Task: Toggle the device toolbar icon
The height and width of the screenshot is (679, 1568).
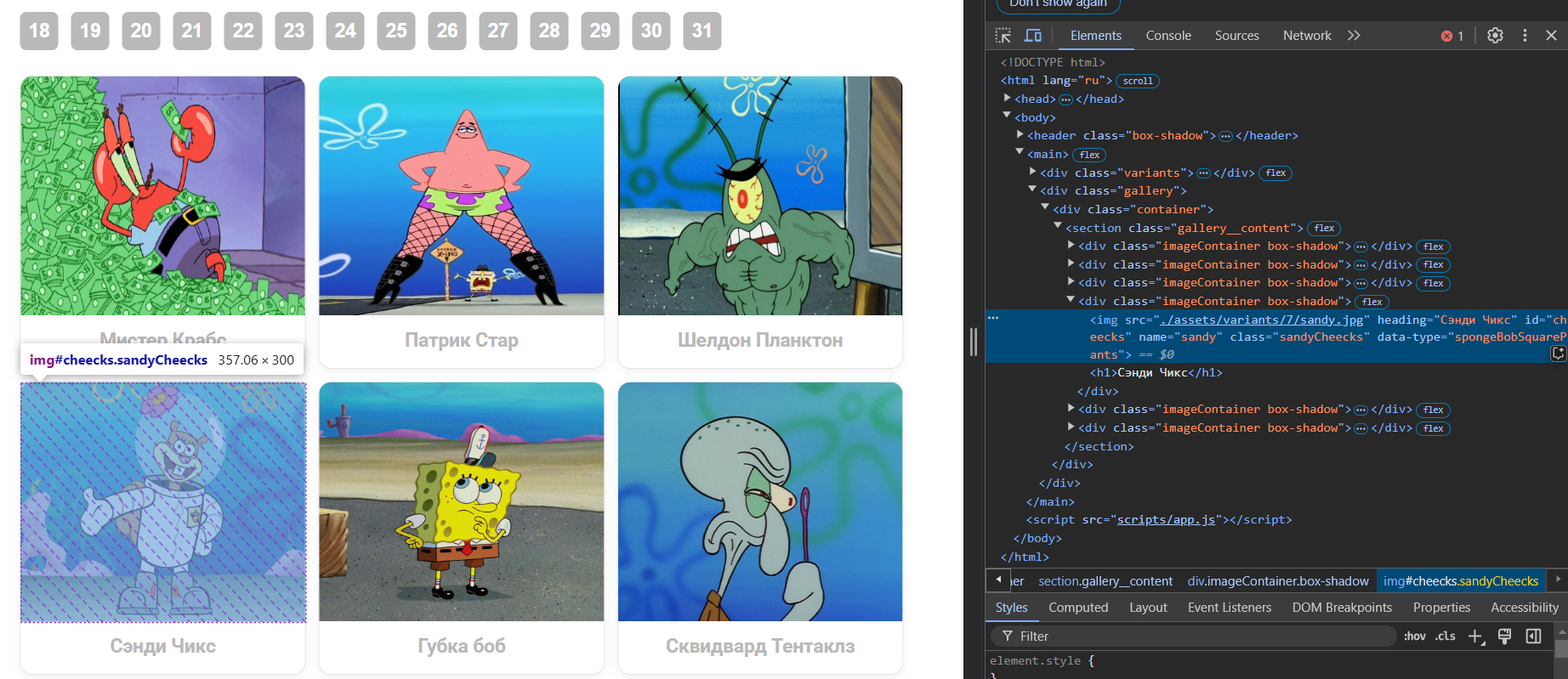Action: (1033, 36)
